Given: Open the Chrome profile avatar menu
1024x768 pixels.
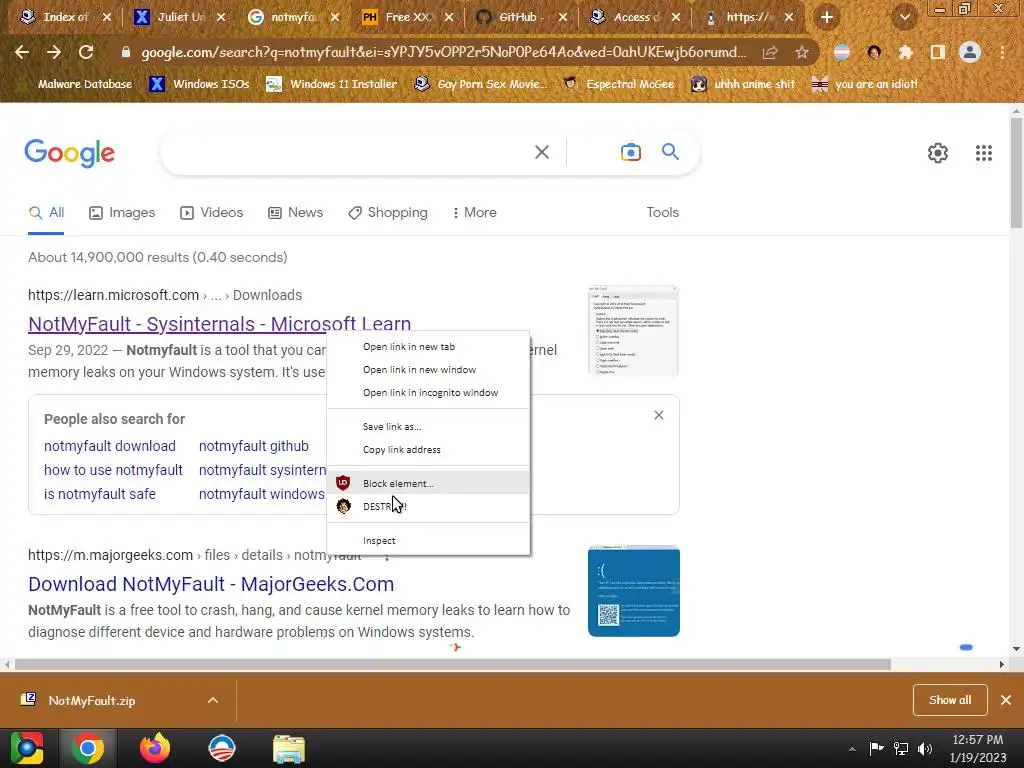Looking at the screenshot, I should 970,52.
